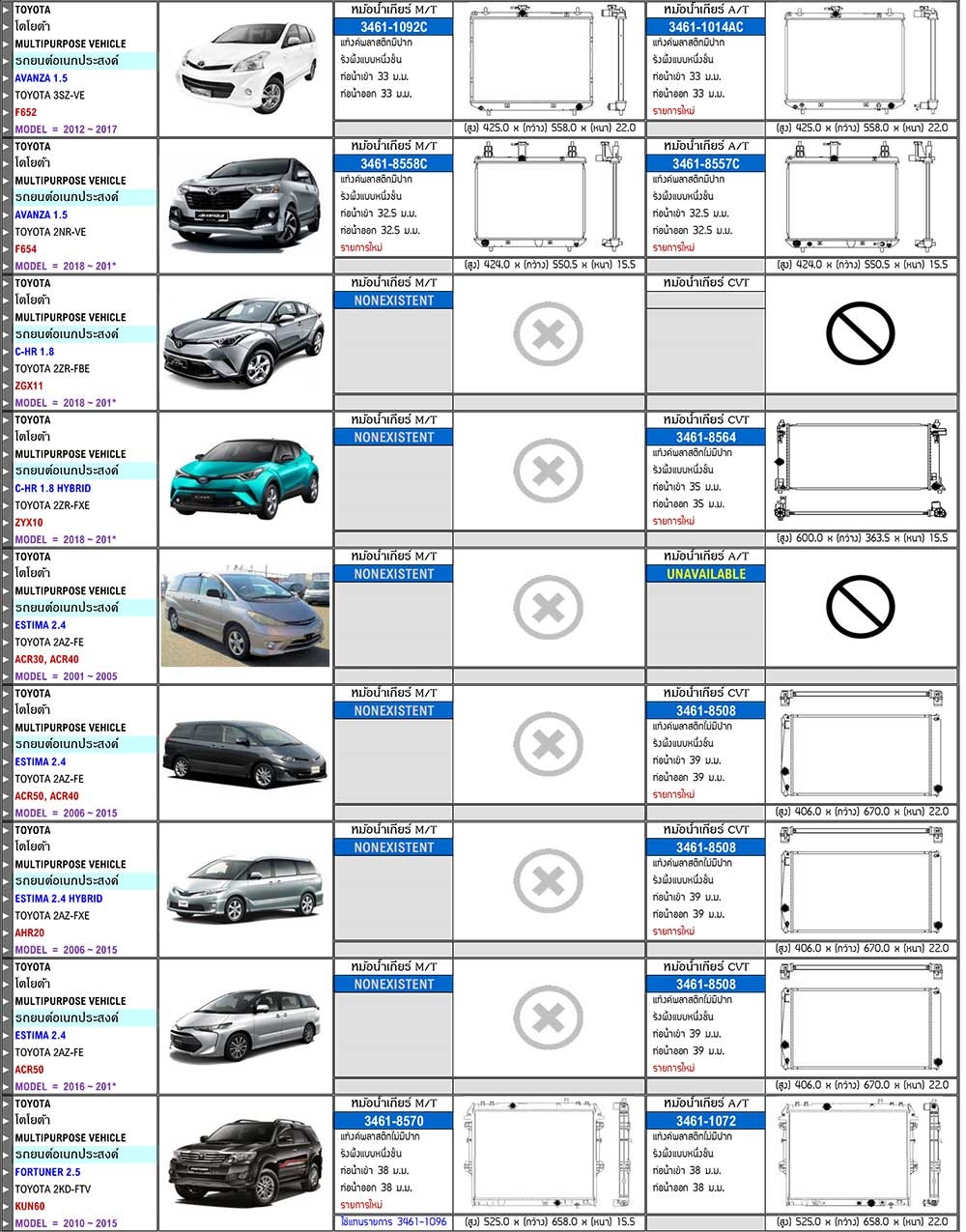Click NONEXISTENT in the C-HR ZGX11 row
This screenshot has height=1232, width=966.
(393, 301)
